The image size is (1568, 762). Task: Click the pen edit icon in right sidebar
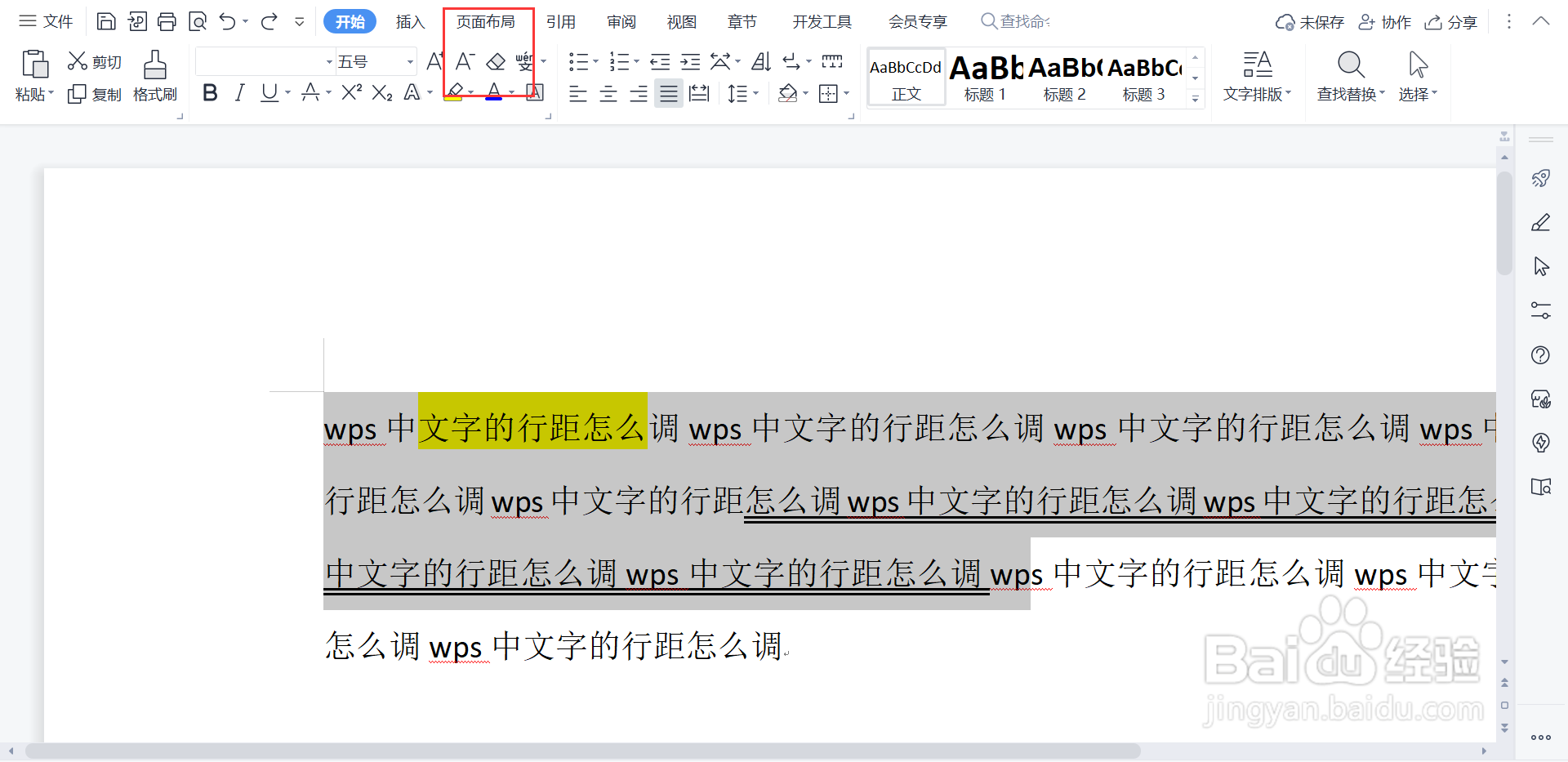[x=1541, y=222]
